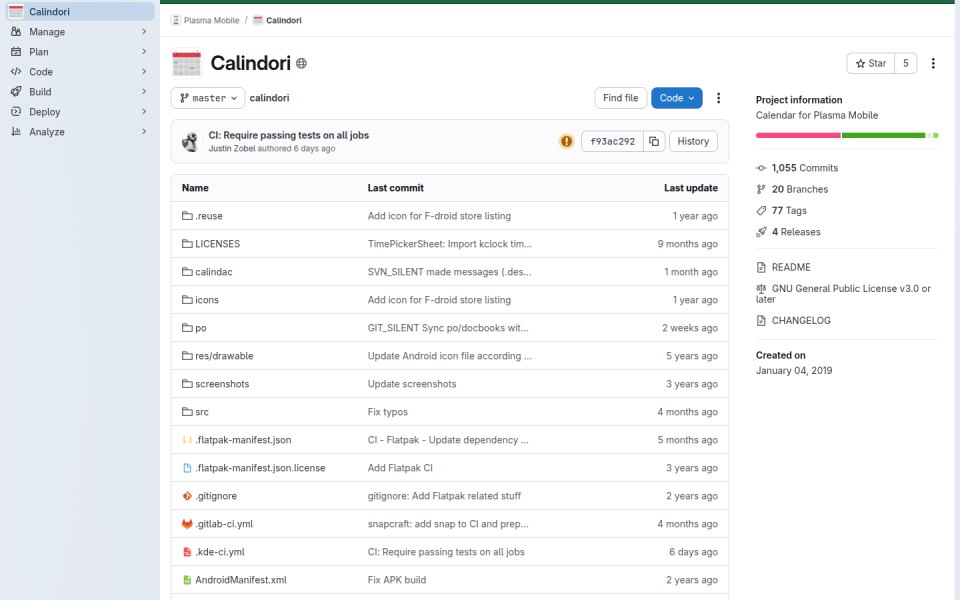960x600 pixels.
Task: Go to Plasma Mobile breadcrumb
Action: coord(211,20)
